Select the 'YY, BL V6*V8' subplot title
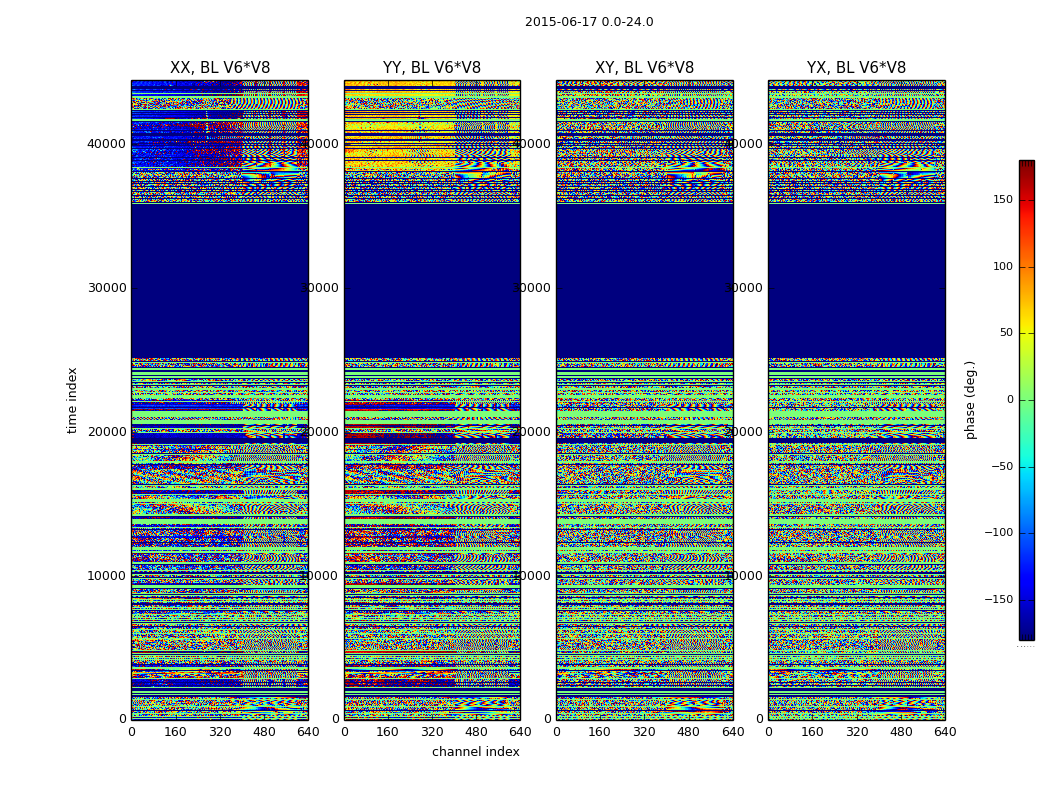1050x800 pixels. [432, 68]
